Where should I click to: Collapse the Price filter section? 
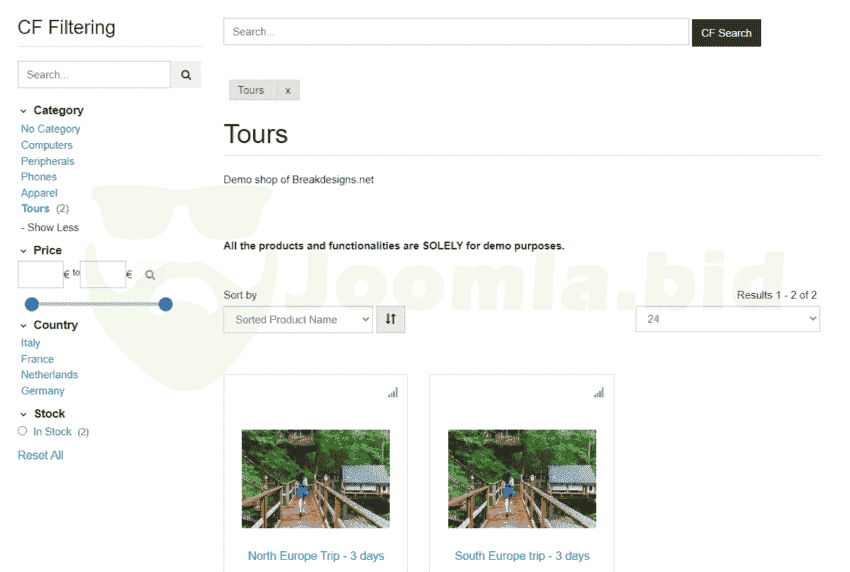(24, 251)
